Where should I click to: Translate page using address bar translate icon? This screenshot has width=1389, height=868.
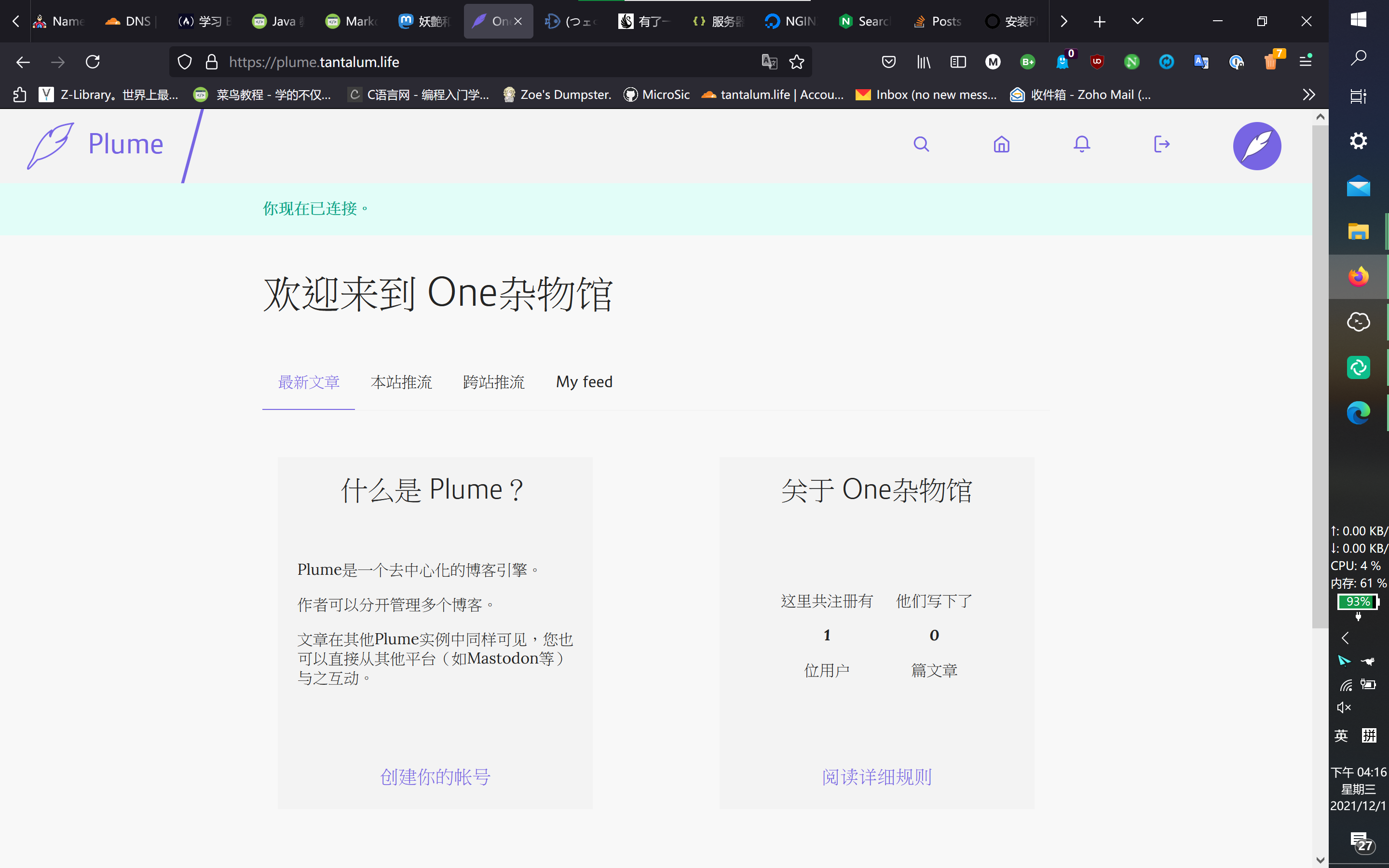coord(769,62)
